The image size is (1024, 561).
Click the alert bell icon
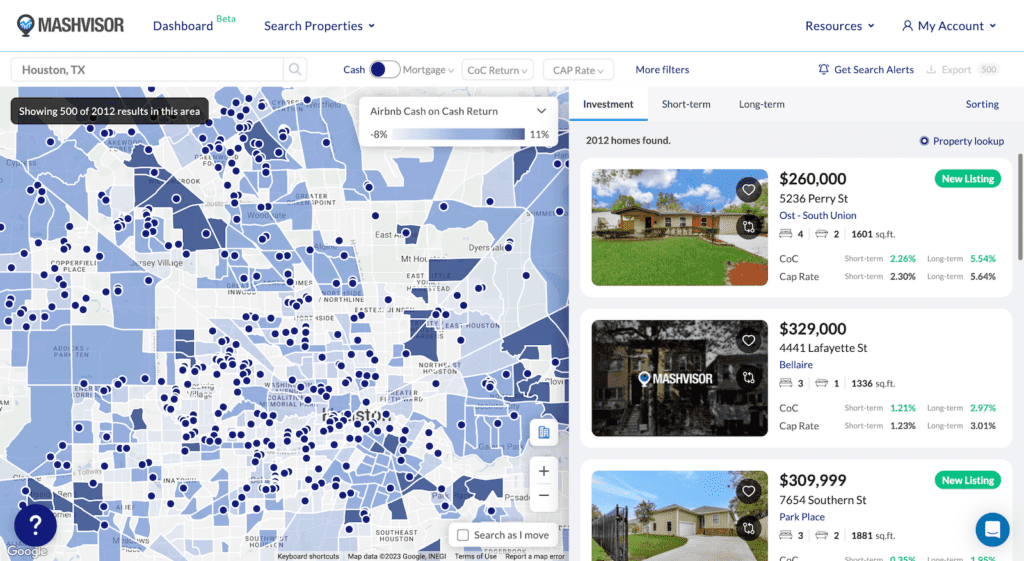point(824,69)
